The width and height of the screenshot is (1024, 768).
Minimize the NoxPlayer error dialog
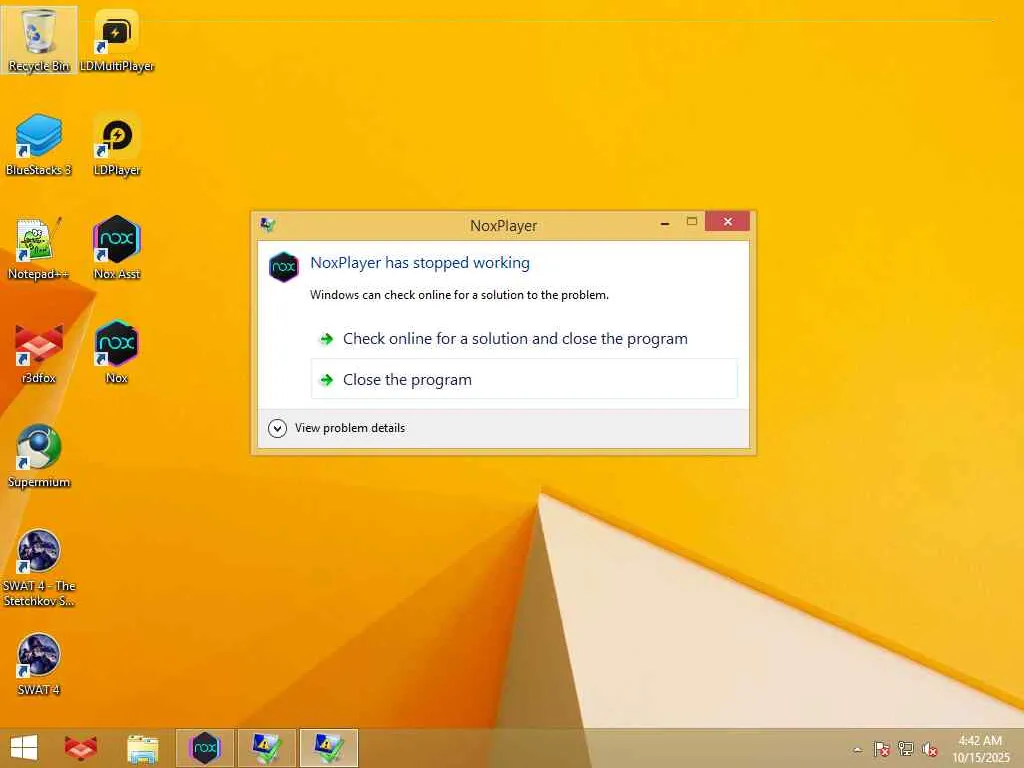[665, 223]
